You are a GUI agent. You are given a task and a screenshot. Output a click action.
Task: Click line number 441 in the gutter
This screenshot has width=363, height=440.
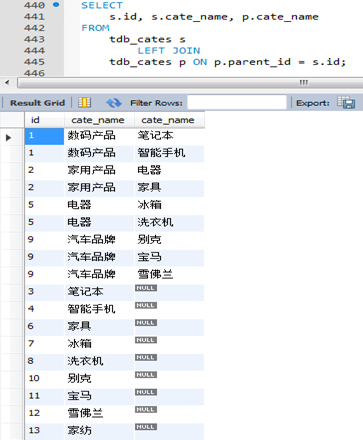[34, 17]
